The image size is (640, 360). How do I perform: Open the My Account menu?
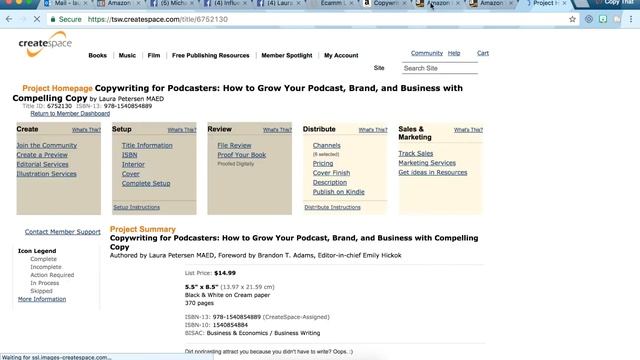341,56
